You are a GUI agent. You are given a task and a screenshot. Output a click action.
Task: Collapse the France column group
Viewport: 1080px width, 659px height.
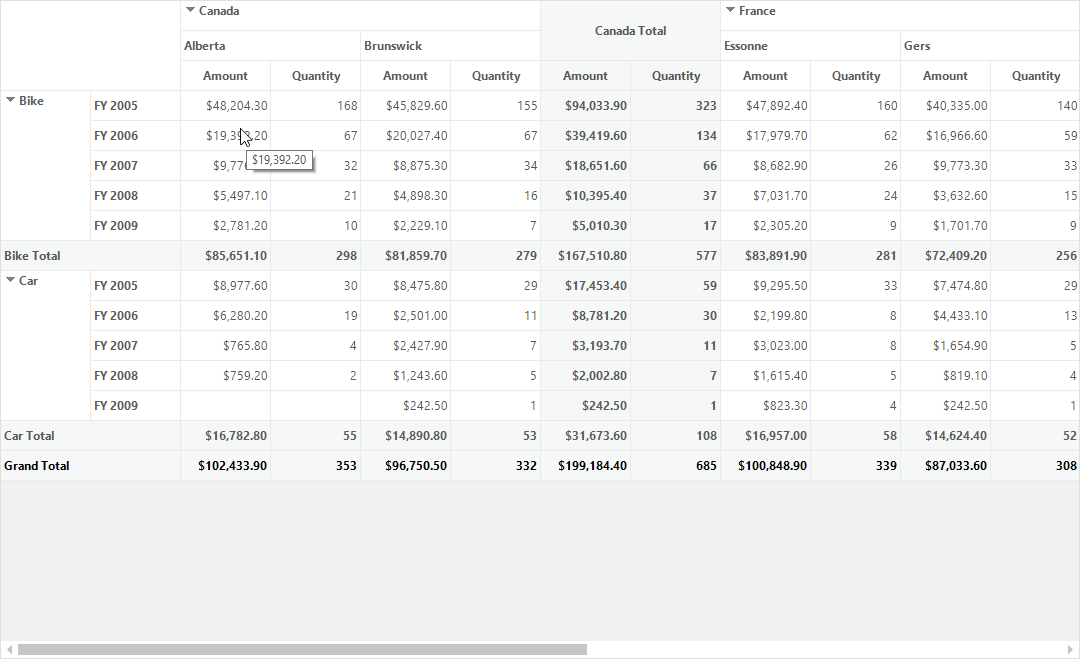[x=731, y=10]
